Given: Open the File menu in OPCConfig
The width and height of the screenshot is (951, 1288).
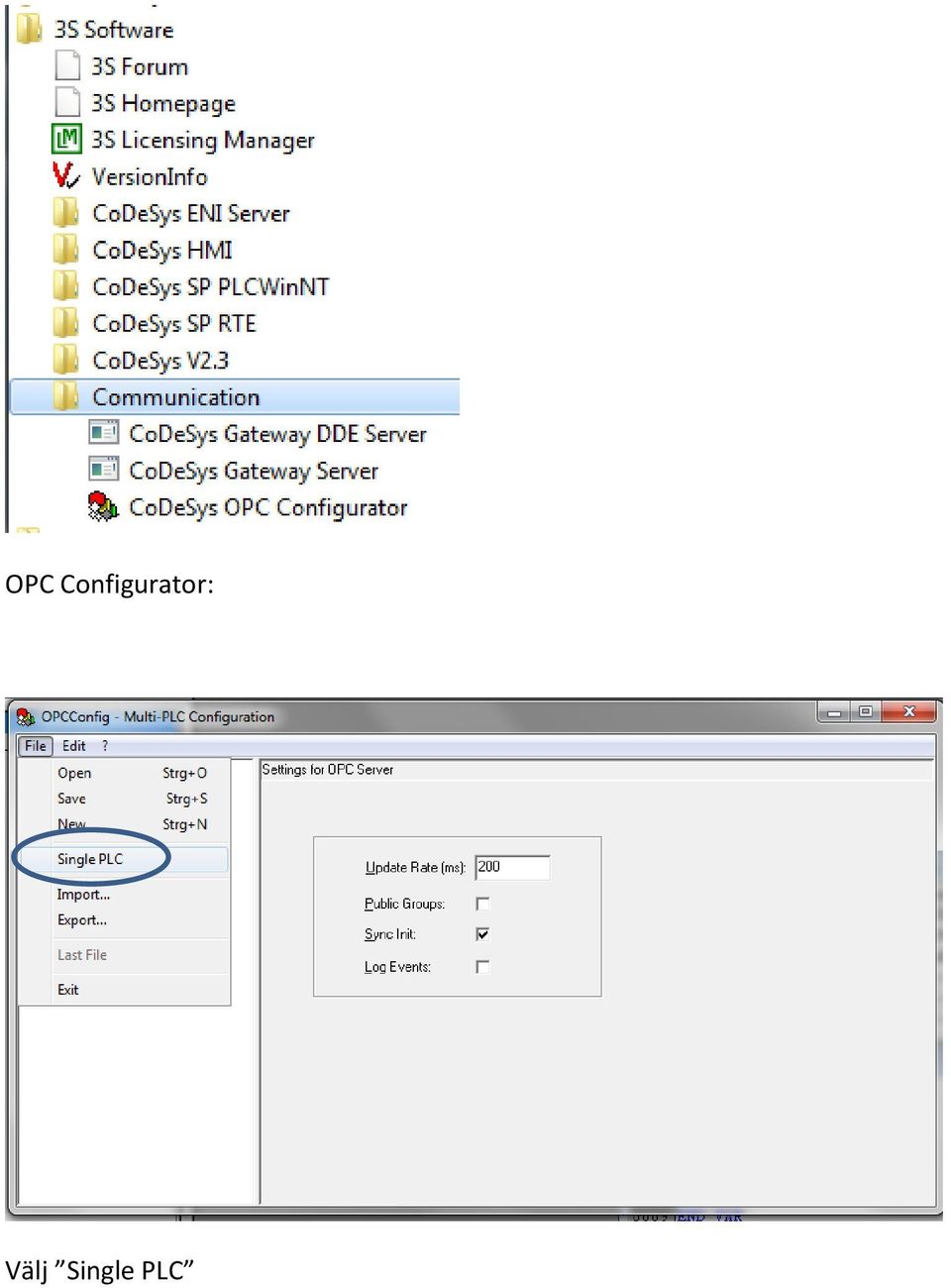Looking at the screenshot, I should click(36, 746).
